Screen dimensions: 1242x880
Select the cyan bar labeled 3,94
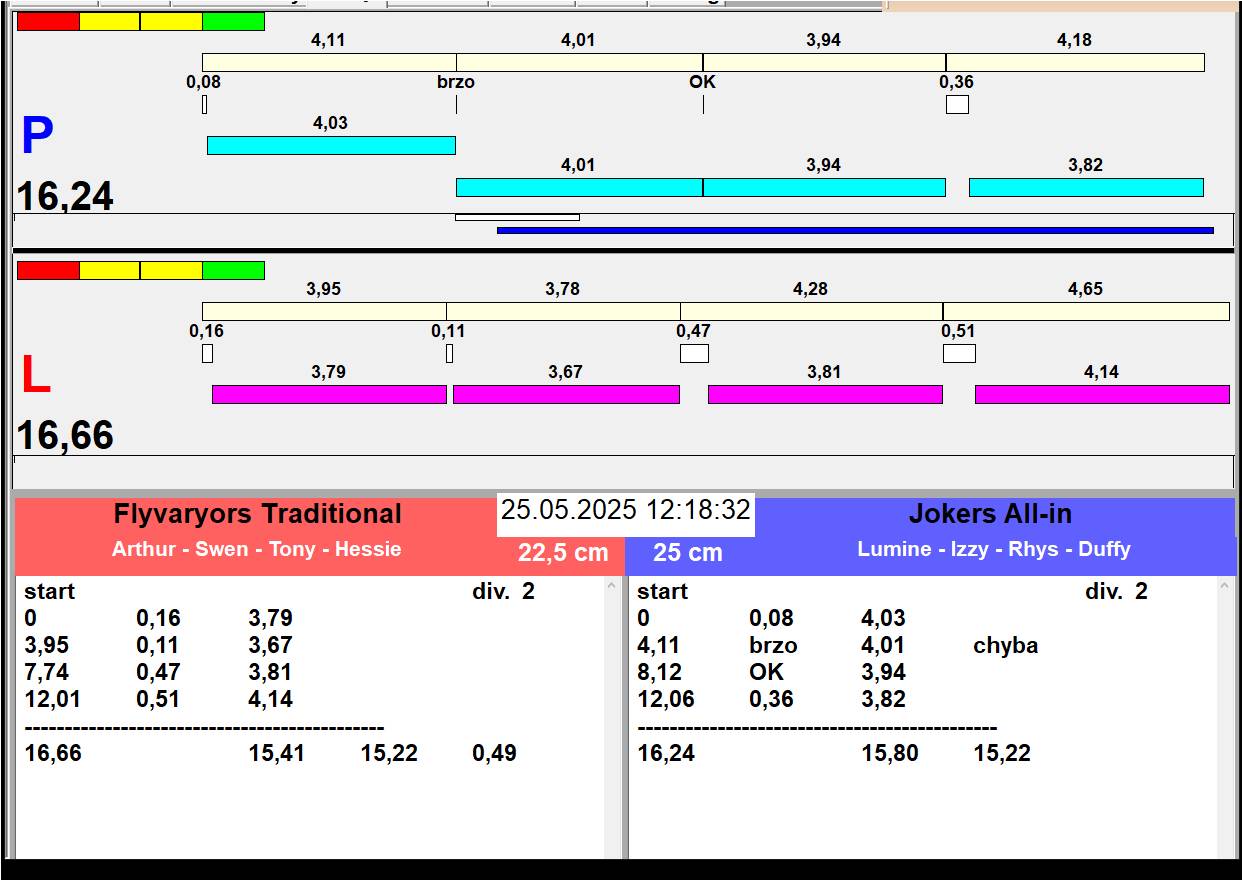point(824,187)
